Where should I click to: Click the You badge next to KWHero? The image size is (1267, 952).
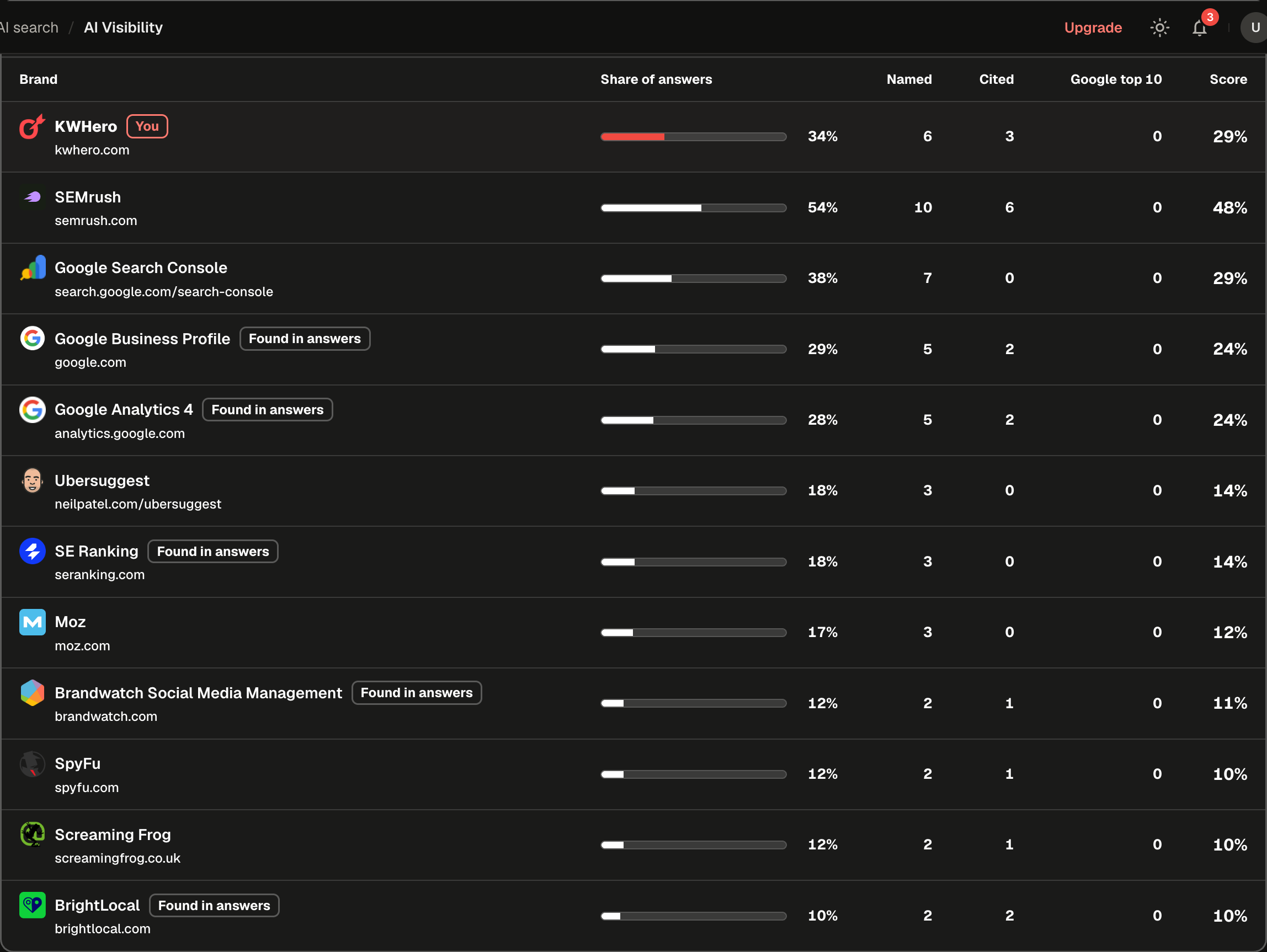(147, 126)
